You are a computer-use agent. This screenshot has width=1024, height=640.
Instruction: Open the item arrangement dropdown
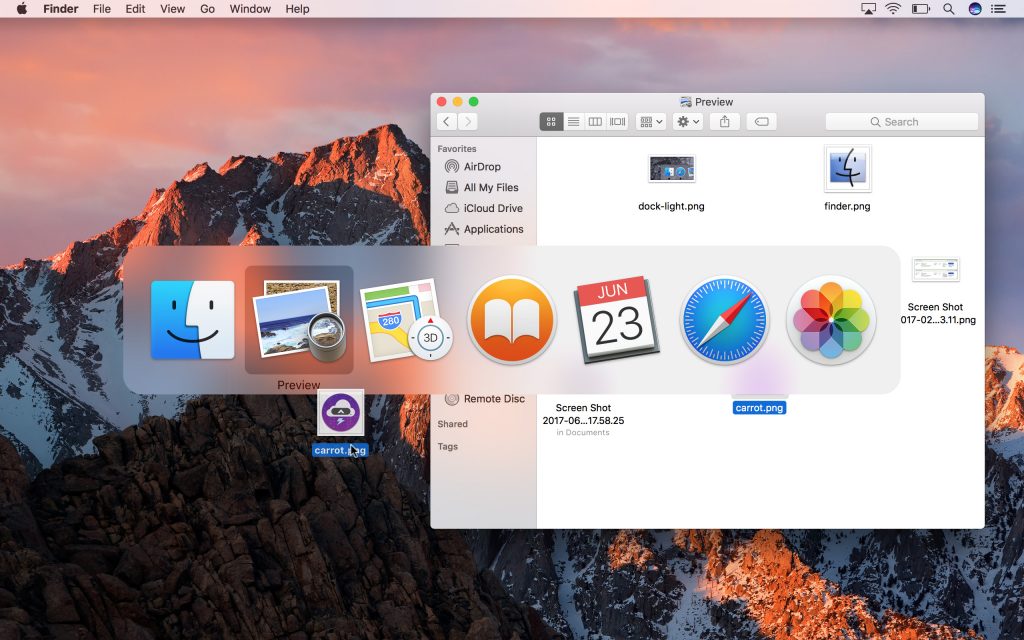pos(651,121)
